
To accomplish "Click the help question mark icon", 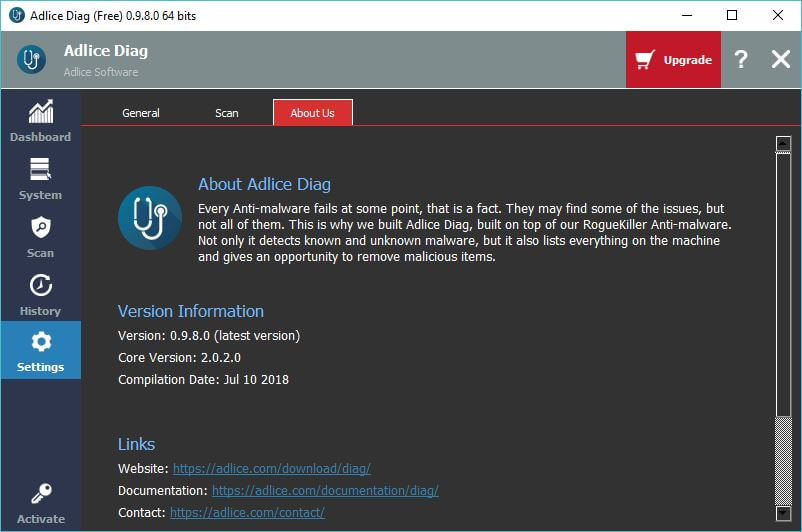I will click(740, 60).
